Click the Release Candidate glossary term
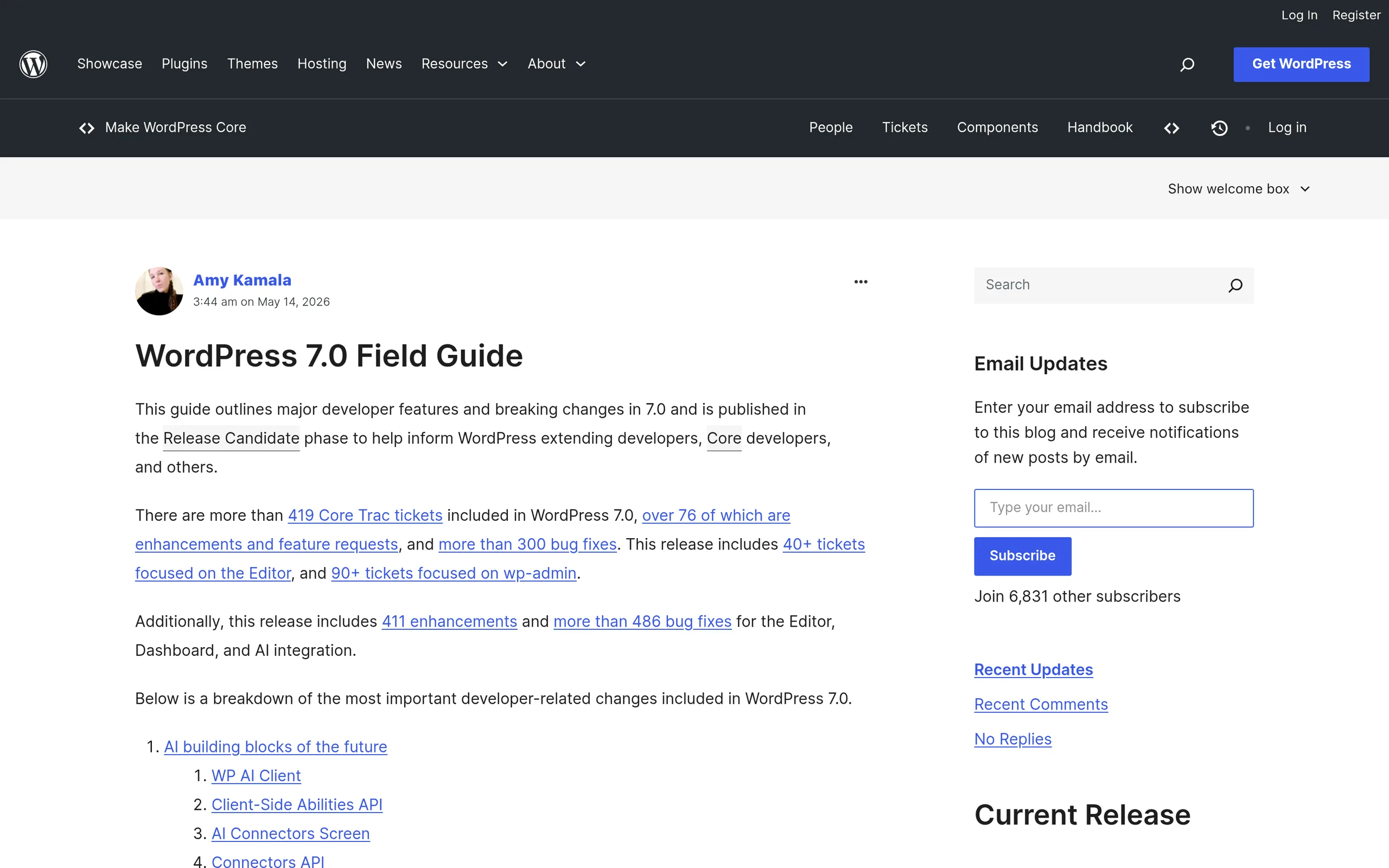The width and height of the screenshot is (1389, 868). click(231, 438)
